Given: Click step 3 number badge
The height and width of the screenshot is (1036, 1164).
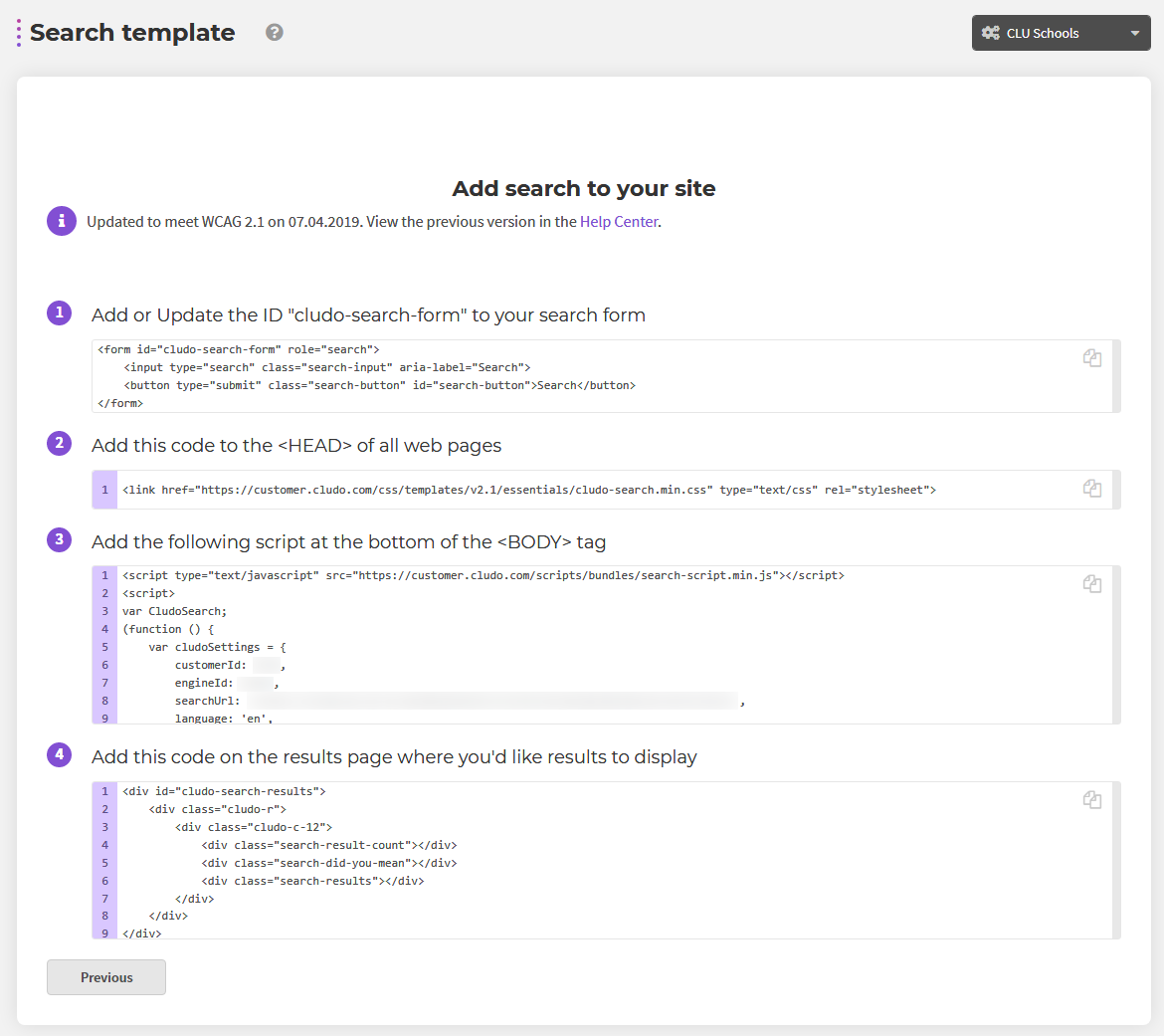Looking at the screenshot, I should pyautogui.click(x=60, y=539).
